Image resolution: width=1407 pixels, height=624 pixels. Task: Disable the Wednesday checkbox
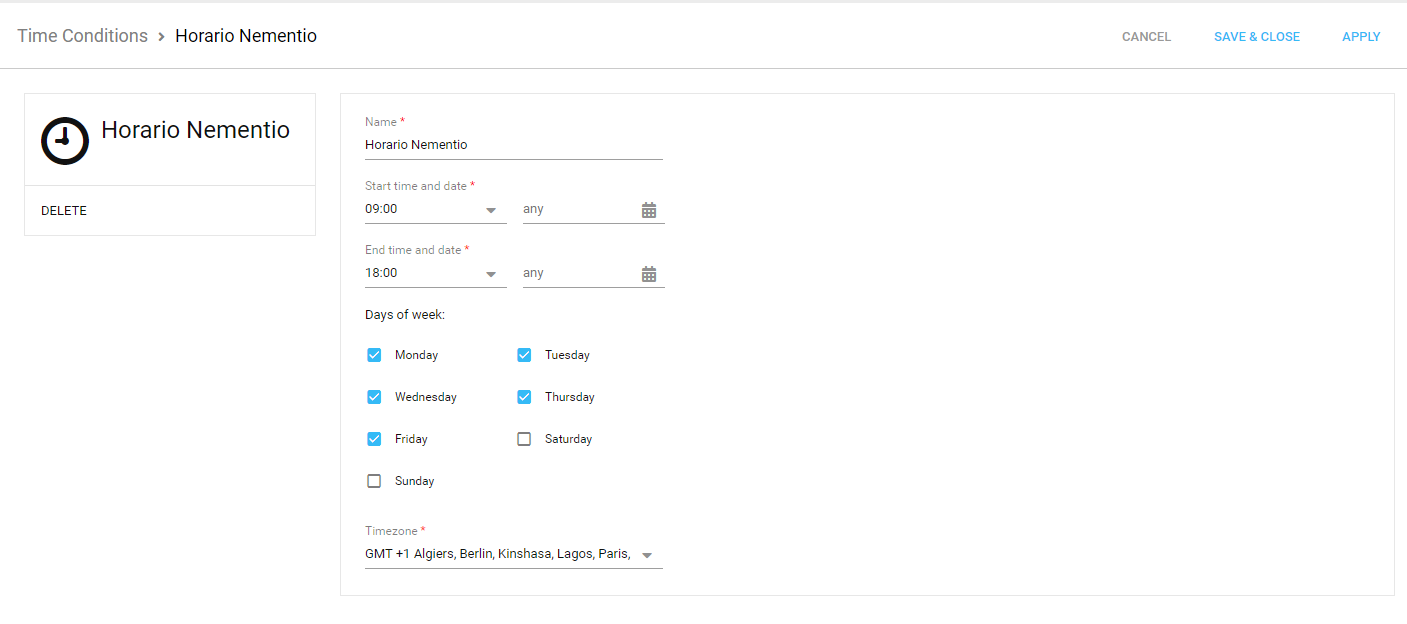tap(374, 397)
